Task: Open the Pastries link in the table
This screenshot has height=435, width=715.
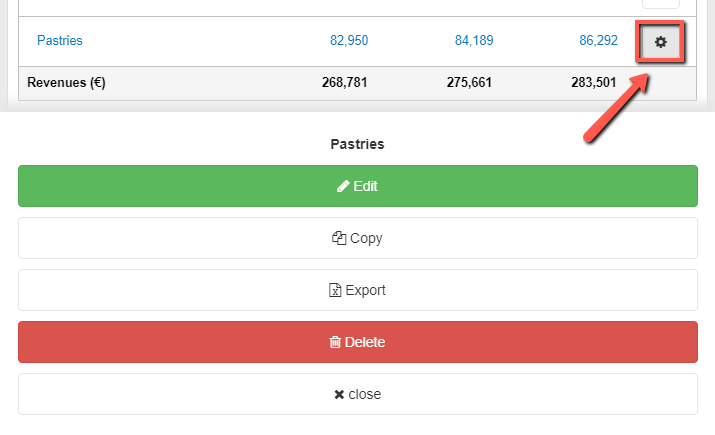Action: (59, 41)
